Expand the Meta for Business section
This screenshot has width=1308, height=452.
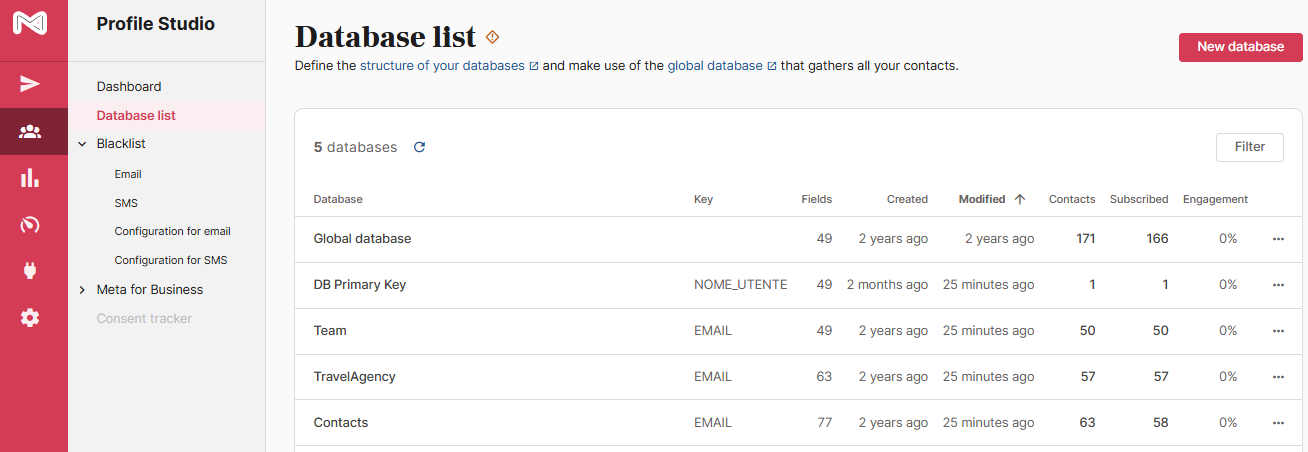82,290
